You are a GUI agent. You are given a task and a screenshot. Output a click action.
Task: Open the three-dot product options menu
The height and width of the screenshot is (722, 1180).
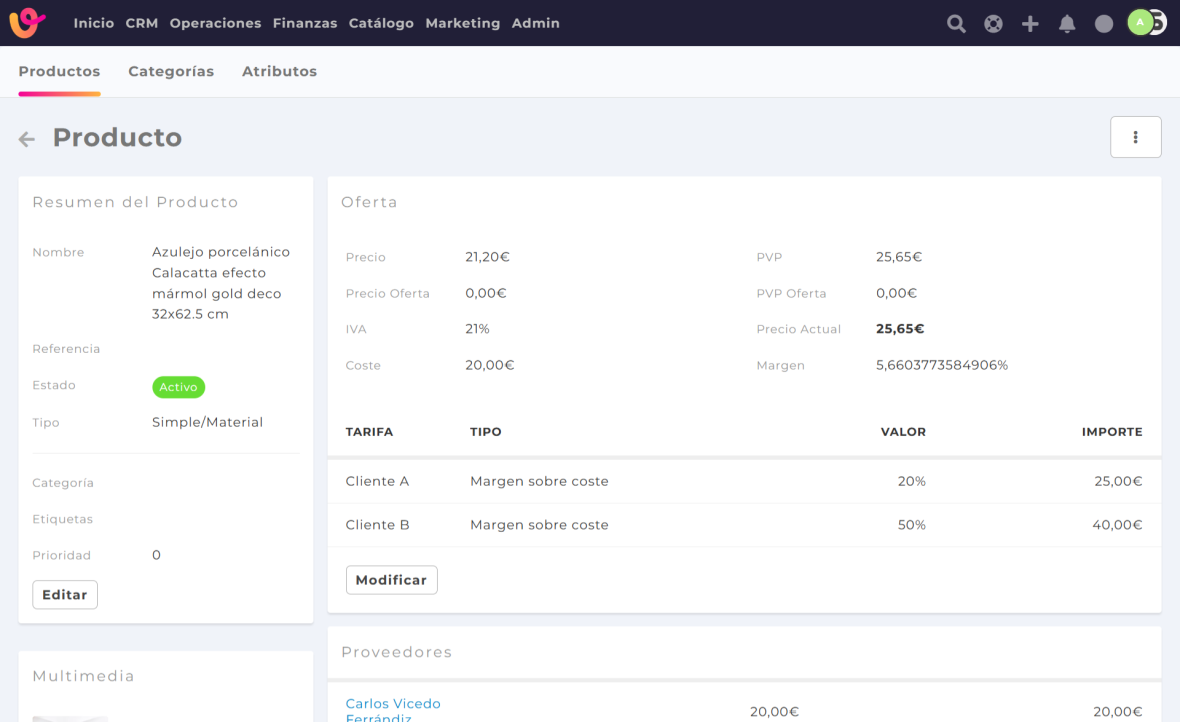point(1135,137)
